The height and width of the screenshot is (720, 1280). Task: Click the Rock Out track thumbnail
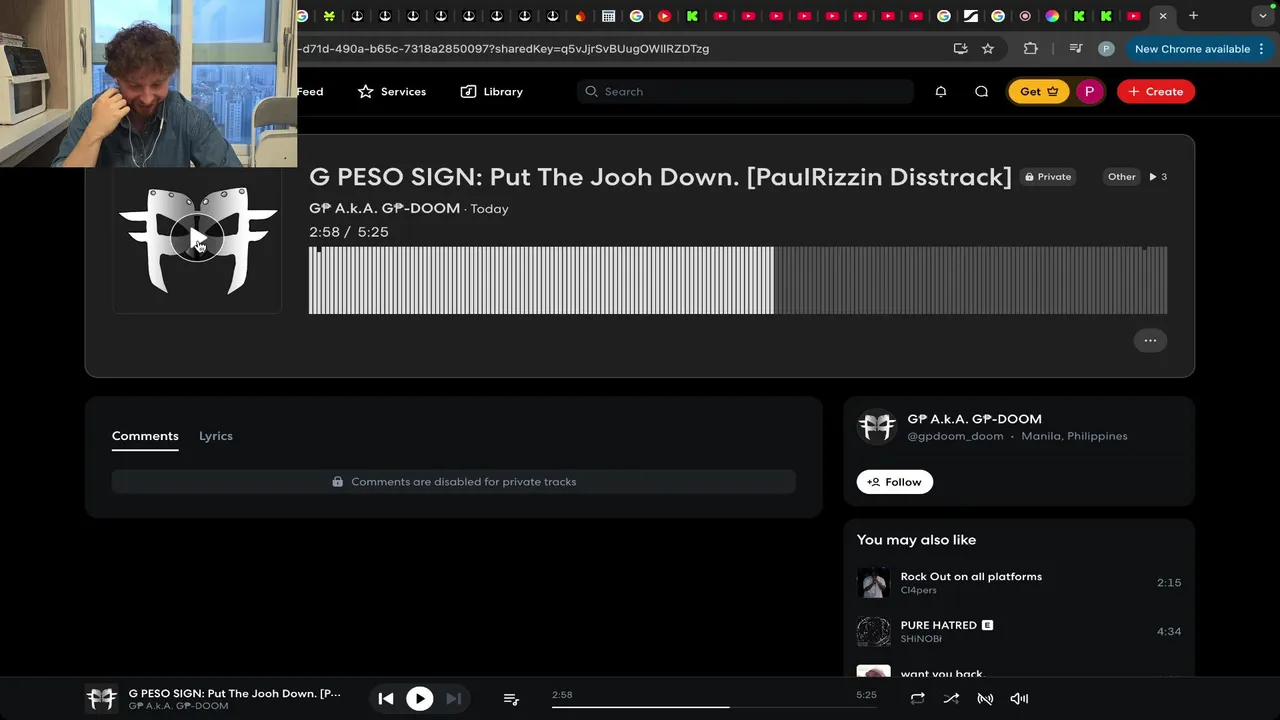(x=873, y=583)
